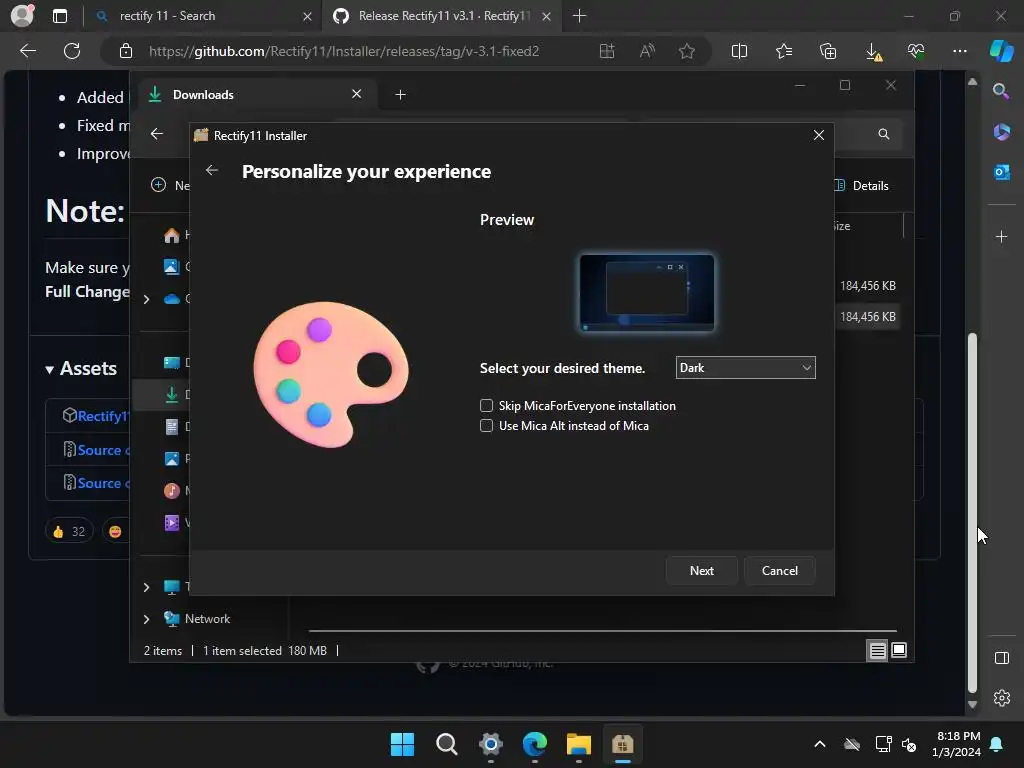Viewport: 1024px width, 768px height.
Task: Click the Edge address bar URL
Action: (x=344, y=51)
